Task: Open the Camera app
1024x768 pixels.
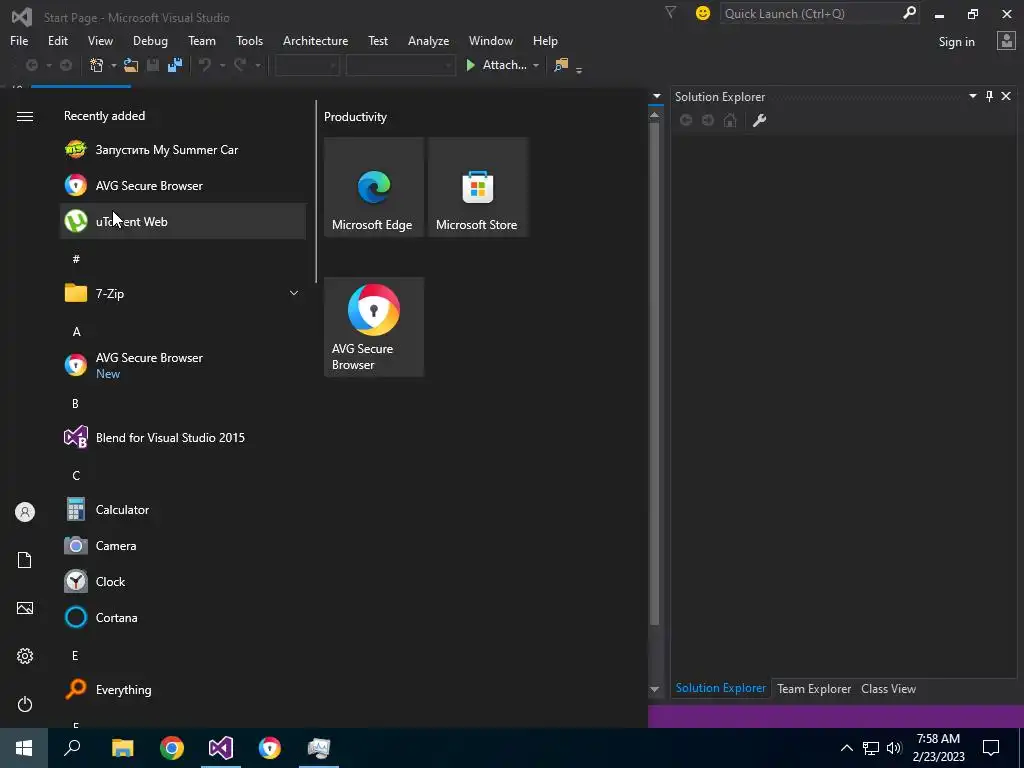Action: click(183, 545)
